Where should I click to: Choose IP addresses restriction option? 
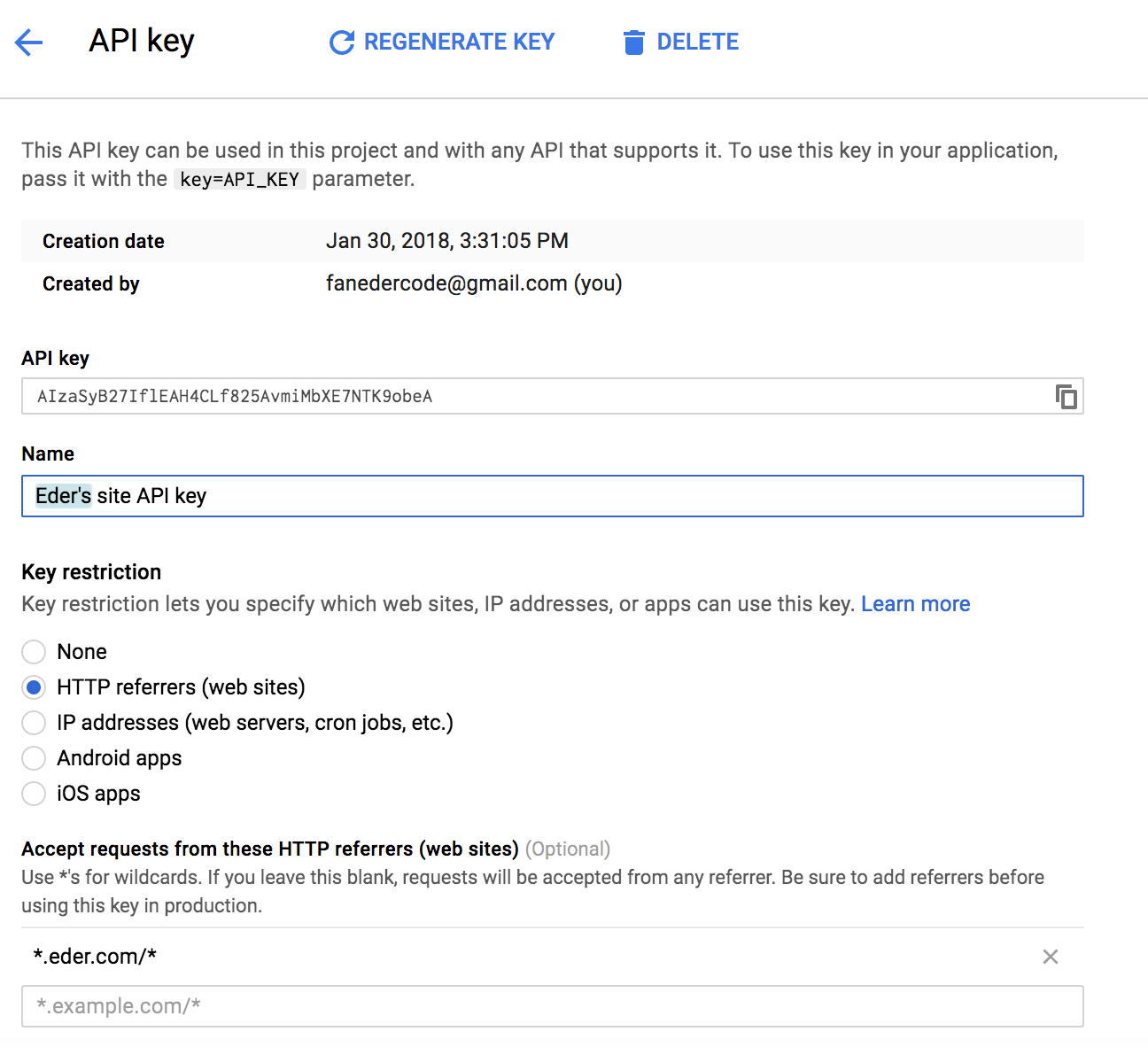click(34, 723)
